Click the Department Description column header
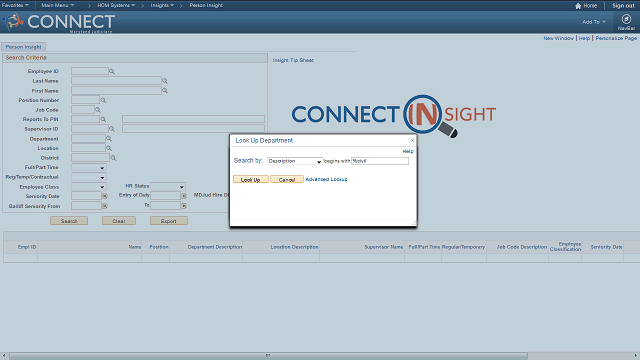This screenshot has width=640, height=360. [x=215, y=247]
